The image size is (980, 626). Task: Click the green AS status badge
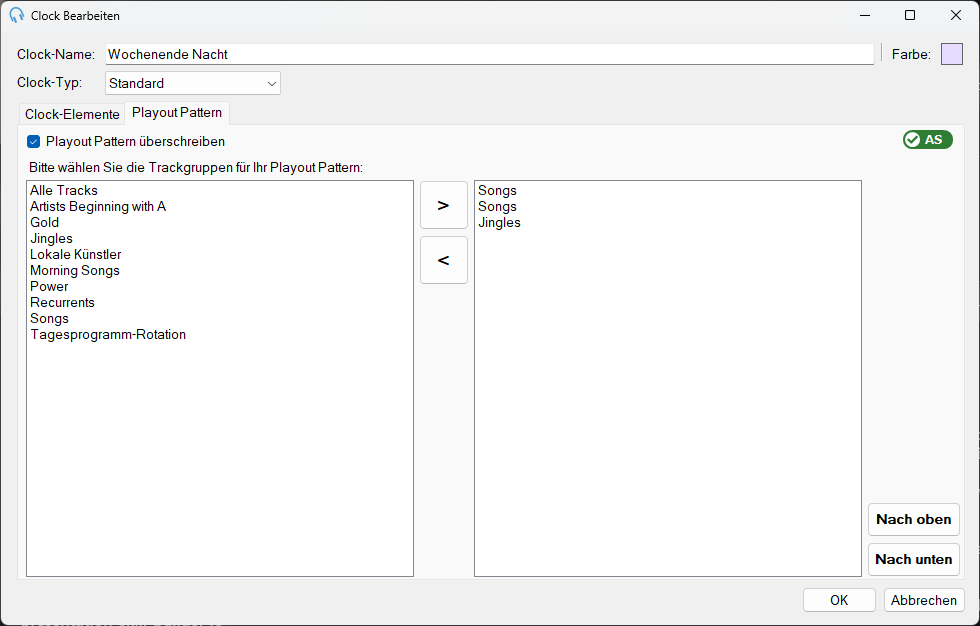[928, 139]
